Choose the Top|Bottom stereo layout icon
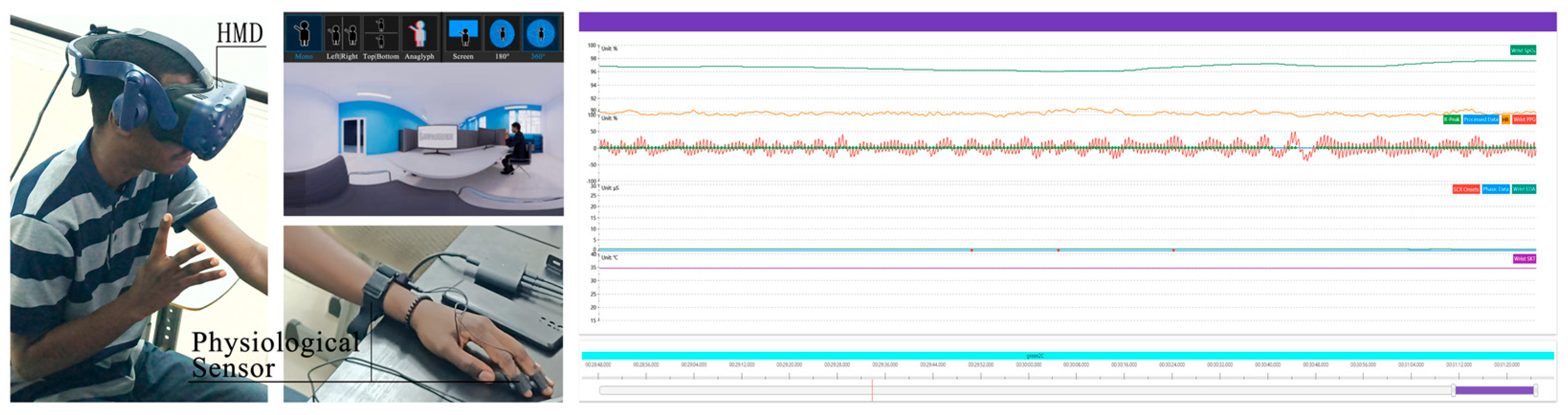This screenshot has height=415, width=1568. click(380, 34)
